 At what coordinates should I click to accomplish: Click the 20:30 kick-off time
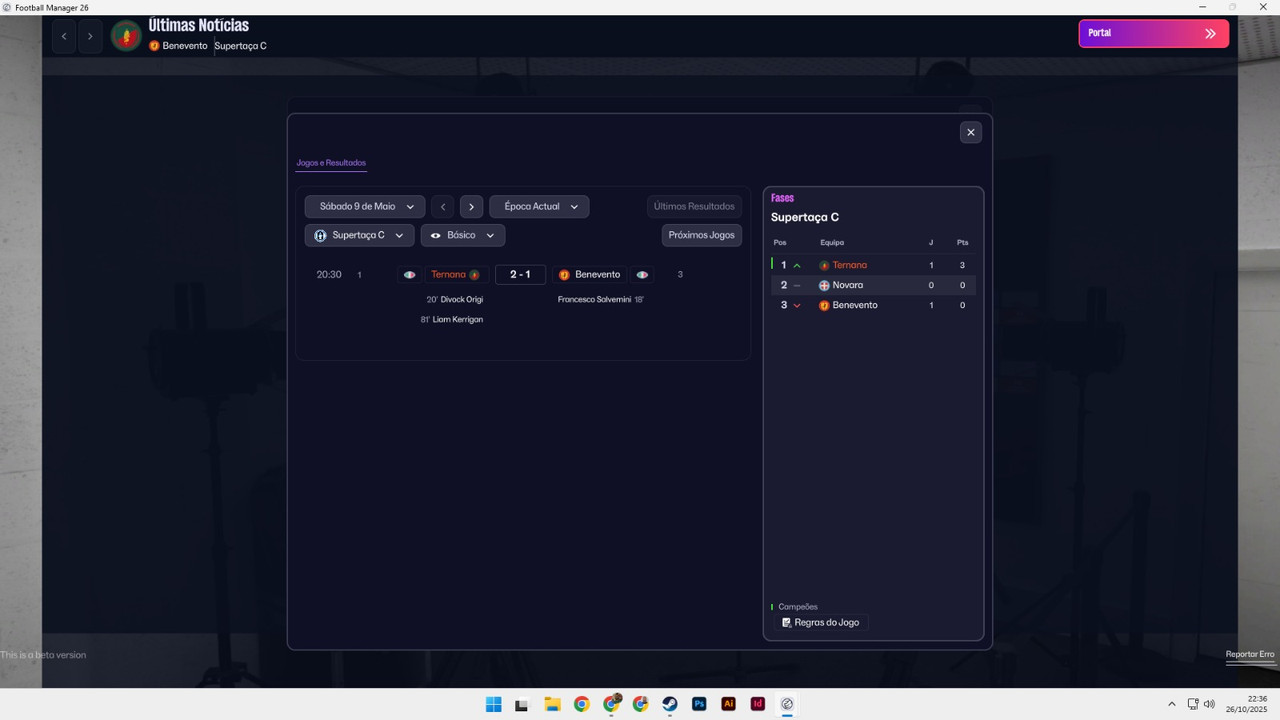tap(329, 274)
